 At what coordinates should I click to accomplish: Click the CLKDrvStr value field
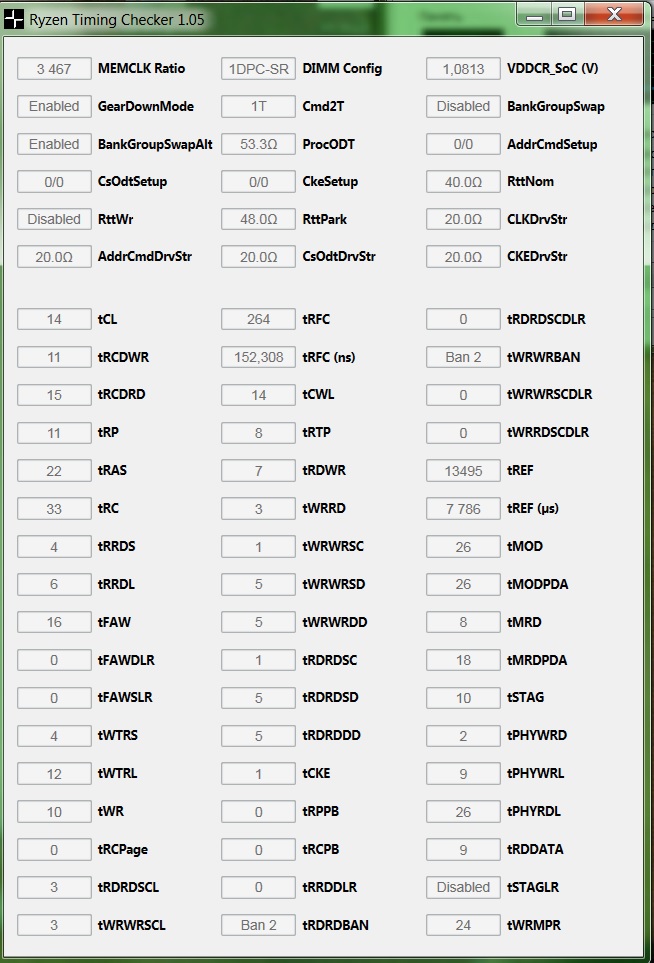(463, 219)
